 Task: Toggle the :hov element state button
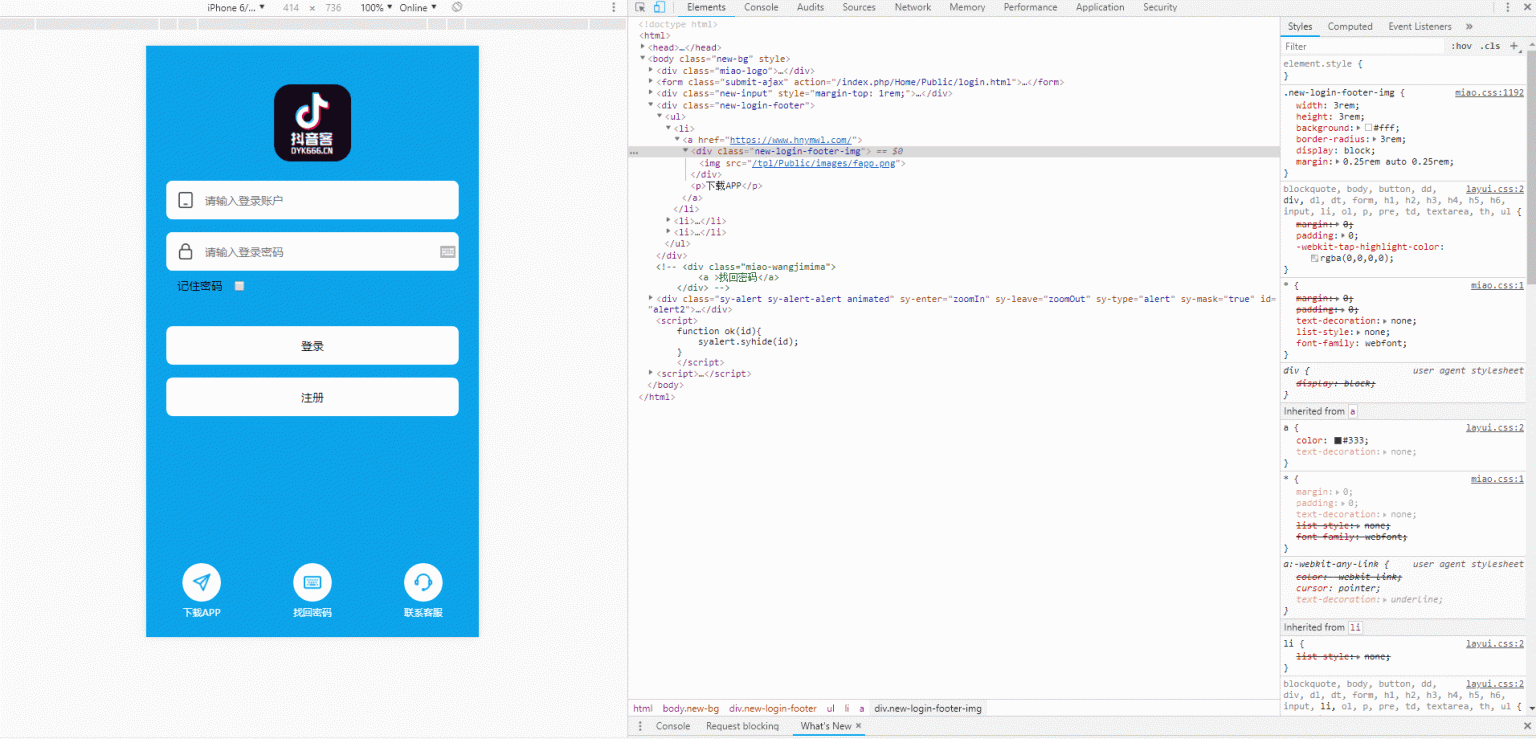[1461, 46]
